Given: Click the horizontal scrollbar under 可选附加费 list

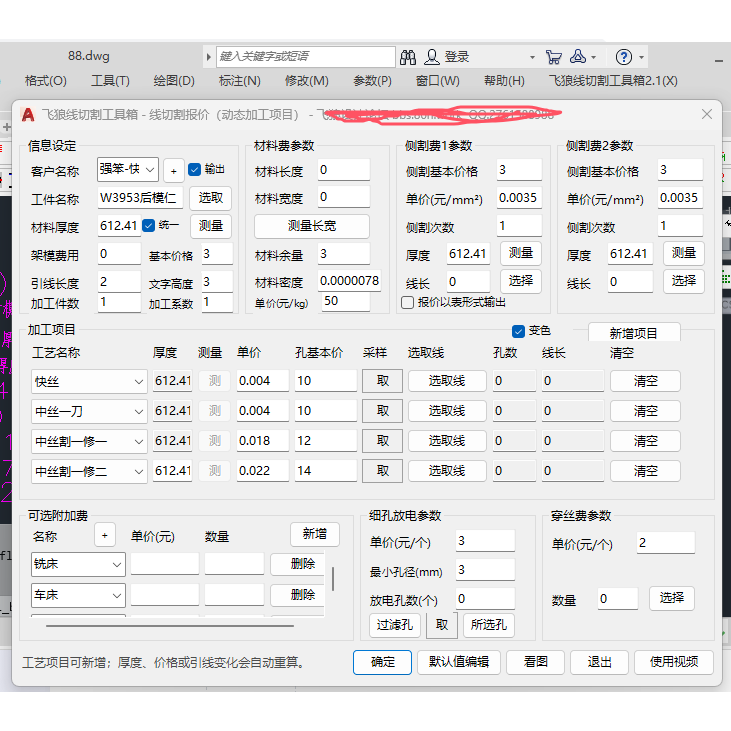Looking at the screenshot, I should pos(170,626).
